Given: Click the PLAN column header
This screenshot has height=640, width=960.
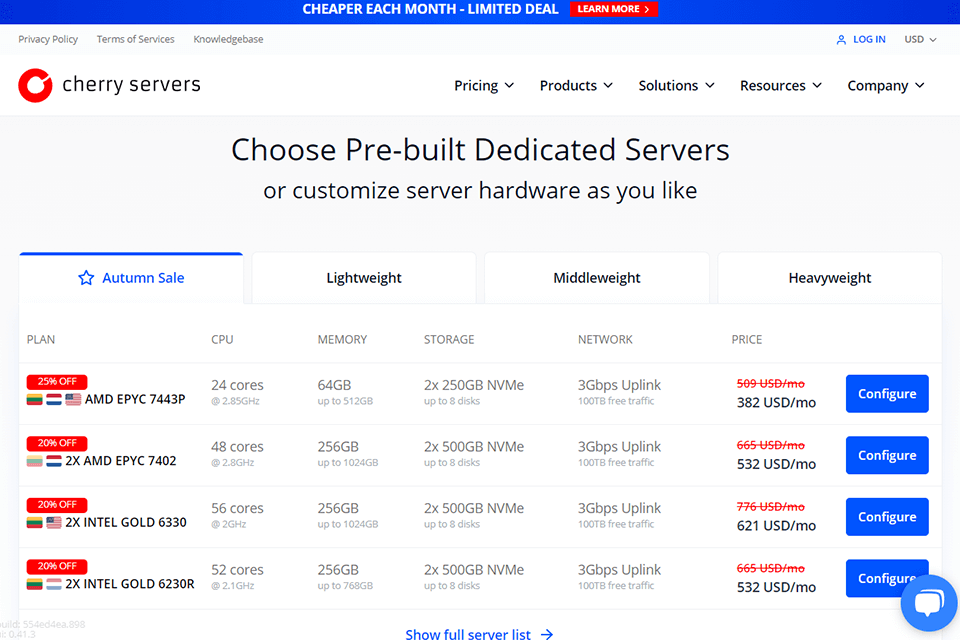Looking at the screenshot, I should pyautogui.click(x=40, y=340).
